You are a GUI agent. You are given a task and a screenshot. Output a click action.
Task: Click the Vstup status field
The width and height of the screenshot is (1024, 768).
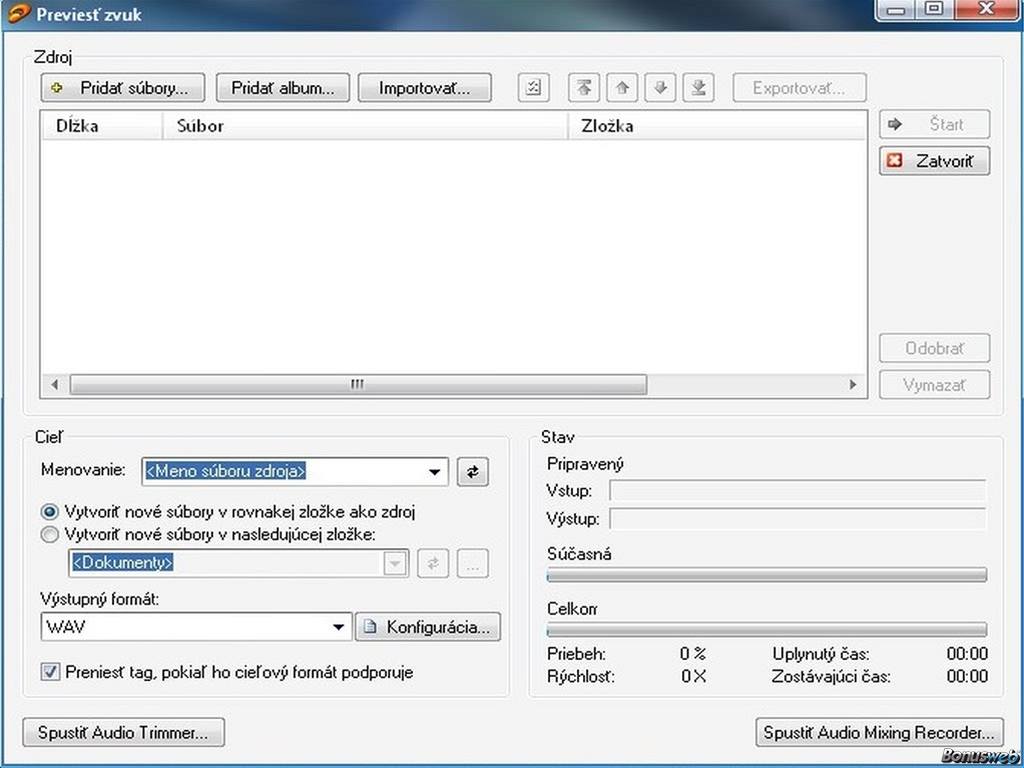click(797, 490)
